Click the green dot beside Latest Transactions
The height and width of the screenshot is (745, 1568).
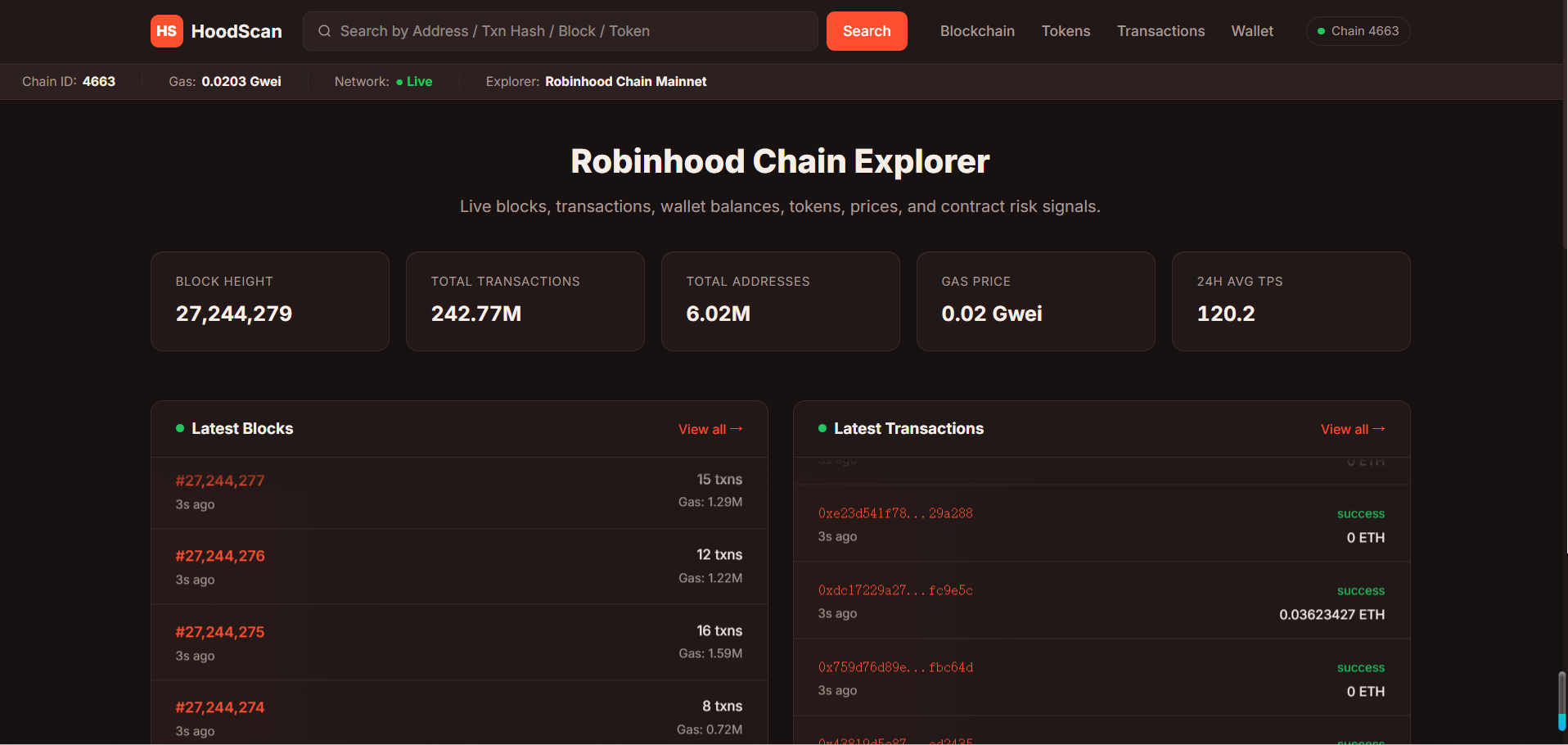pos(822,428)
